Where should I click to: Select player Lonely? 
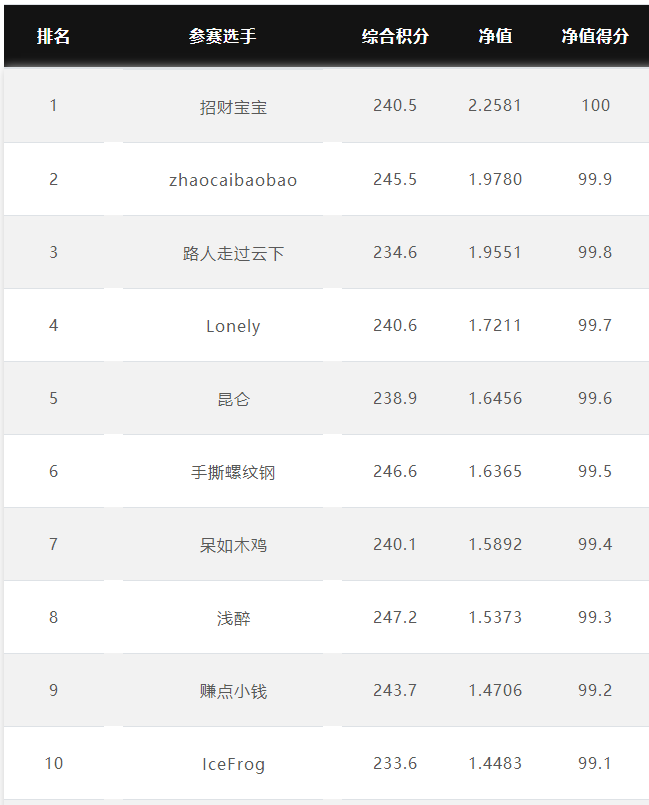233,326
